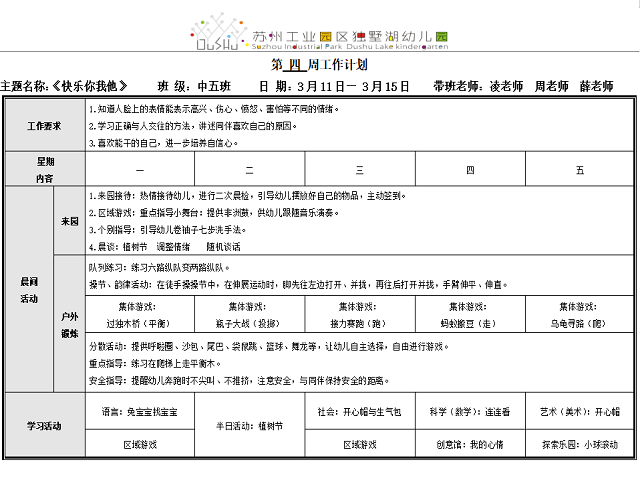The image size is (640, 480).
Task: Click the 晨间活动 row header
Action: (x=29, y=290)
